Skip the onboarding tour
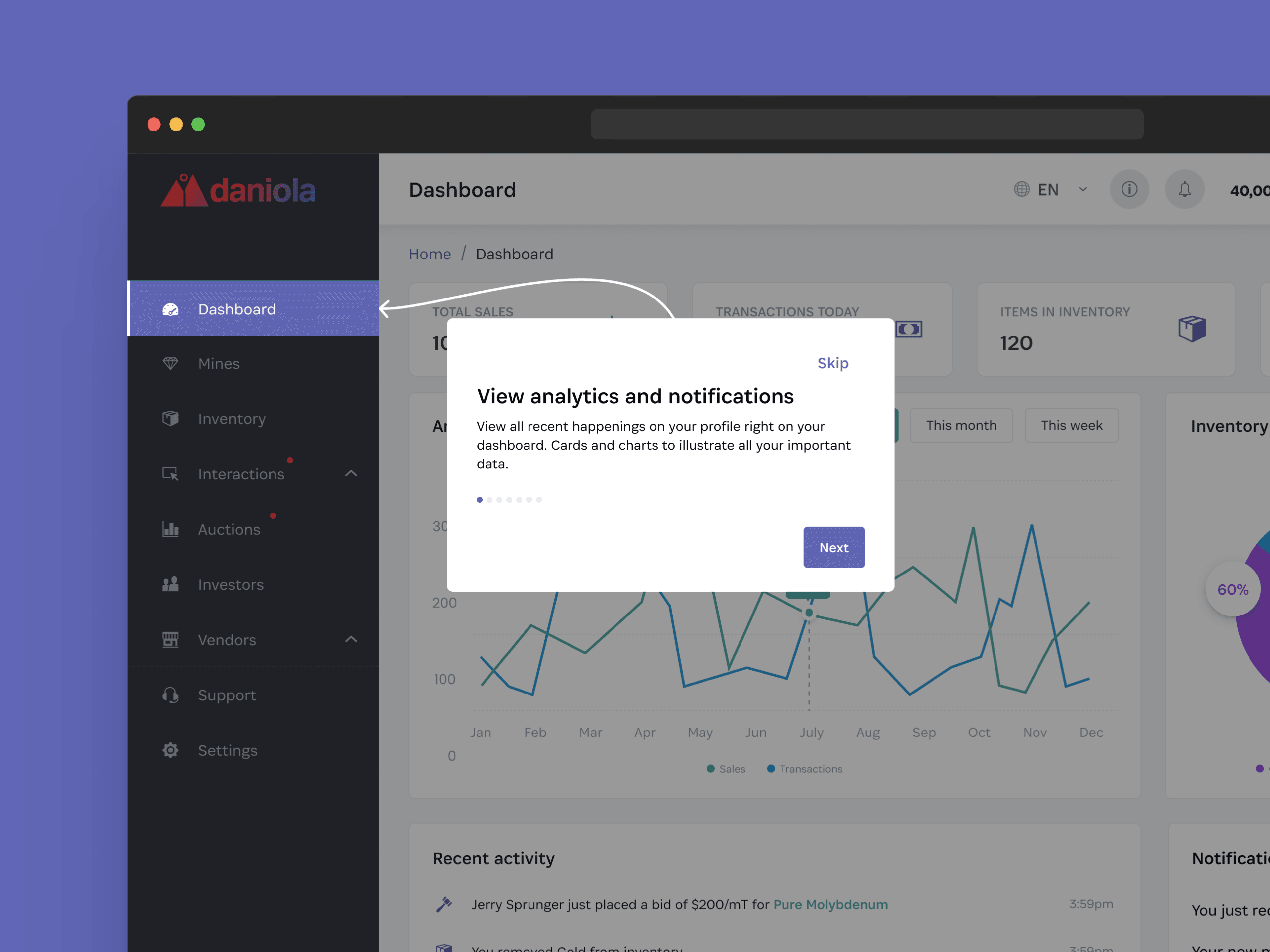Image resolution: width=1270 pixels, height=952 pixels. point(832,363)
